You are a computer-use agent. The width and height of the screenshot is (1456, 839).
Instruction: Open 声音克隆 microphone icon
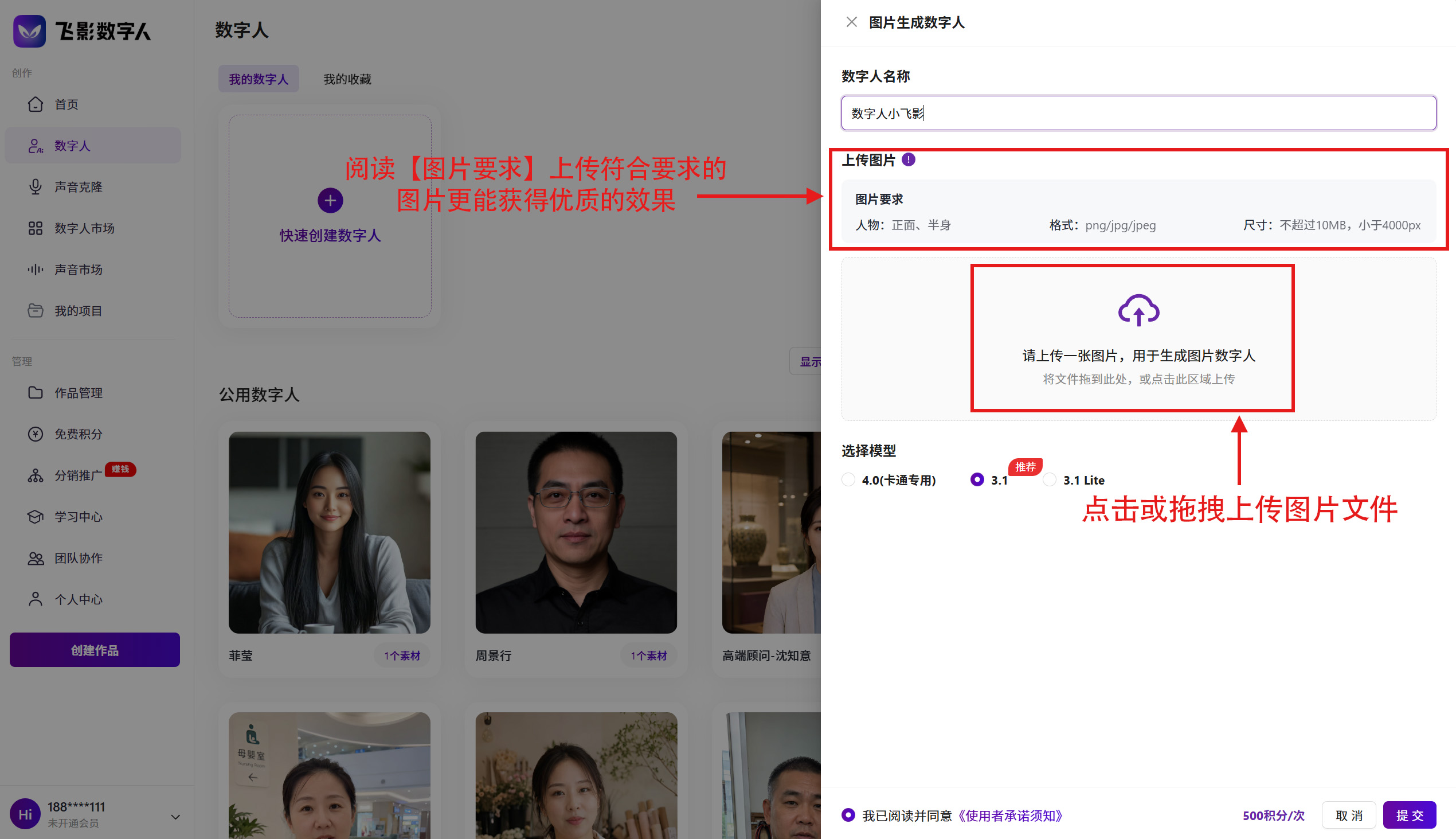click(35, 187)
